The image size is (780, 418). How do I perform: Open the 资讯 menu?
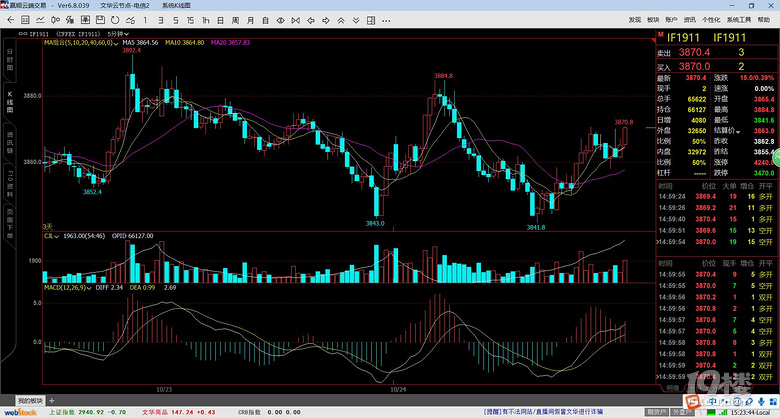689,20
